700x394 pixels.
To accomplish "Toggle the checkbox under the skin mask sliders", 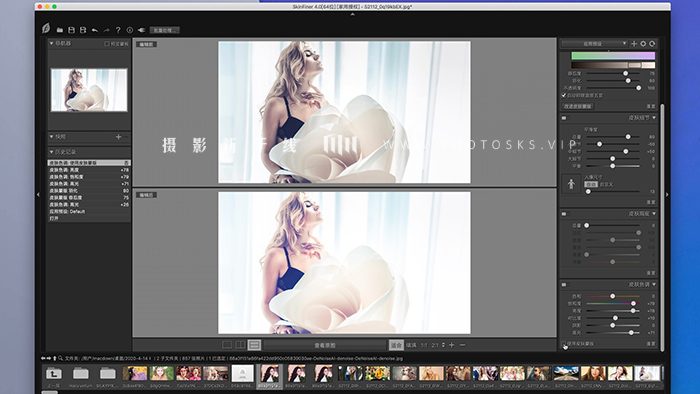I will (564, 95).
